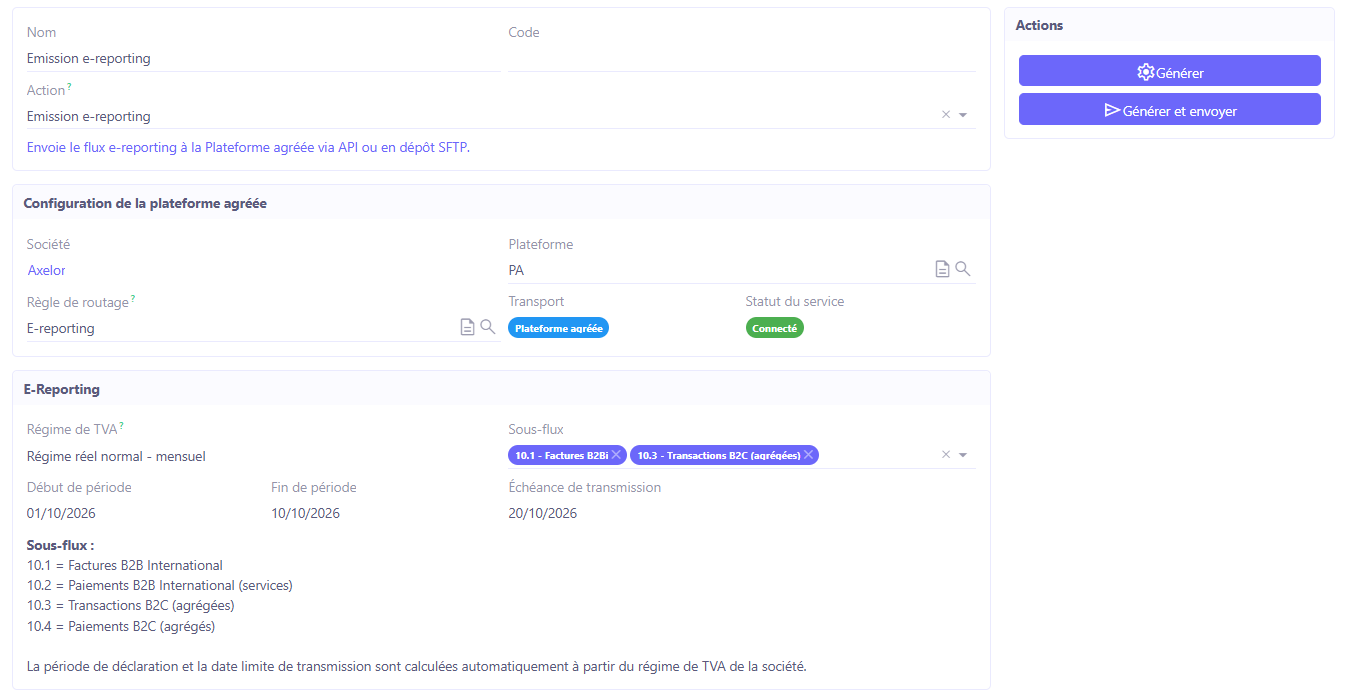Click the text '10.2 = Paiements B2B International (services)'

(160, 585)
